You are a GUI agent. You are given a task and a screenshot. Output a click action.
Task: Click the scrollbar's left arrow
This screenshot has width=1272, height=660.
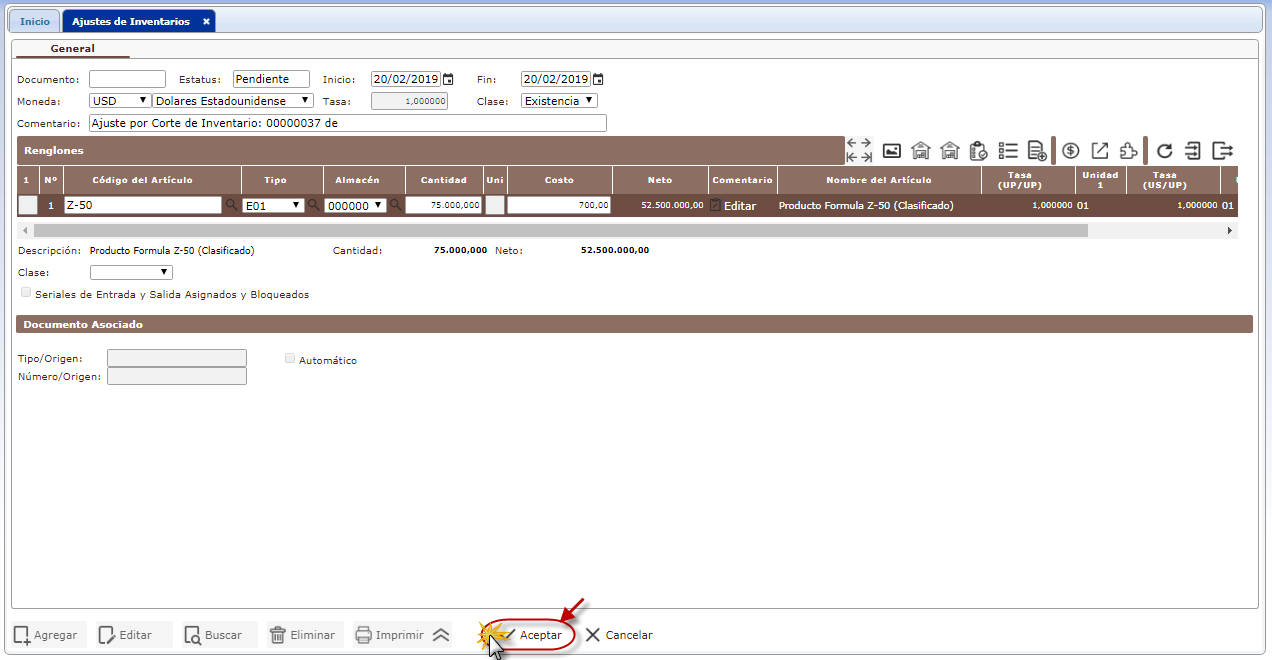tap(24, 230)
